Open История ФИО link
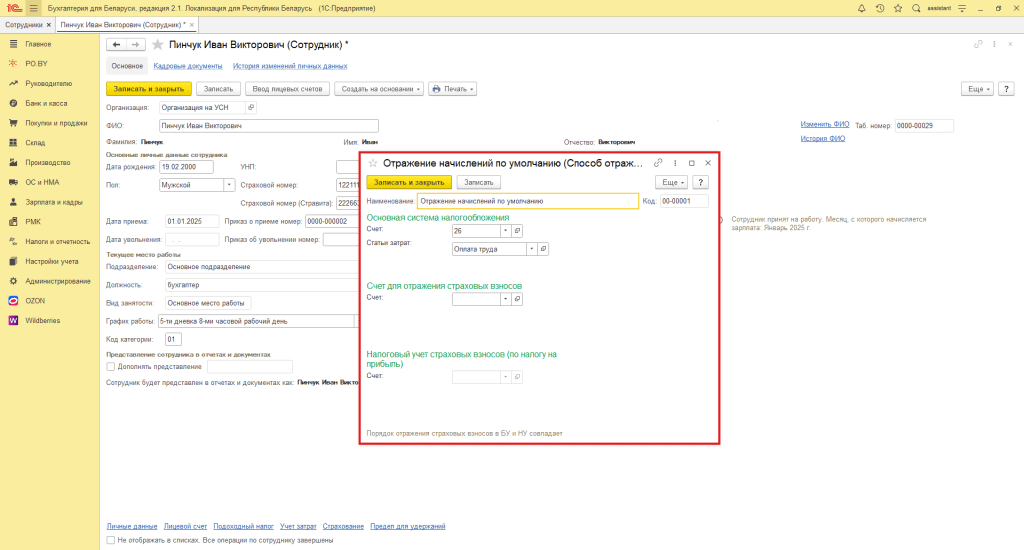 click(823, 138)
